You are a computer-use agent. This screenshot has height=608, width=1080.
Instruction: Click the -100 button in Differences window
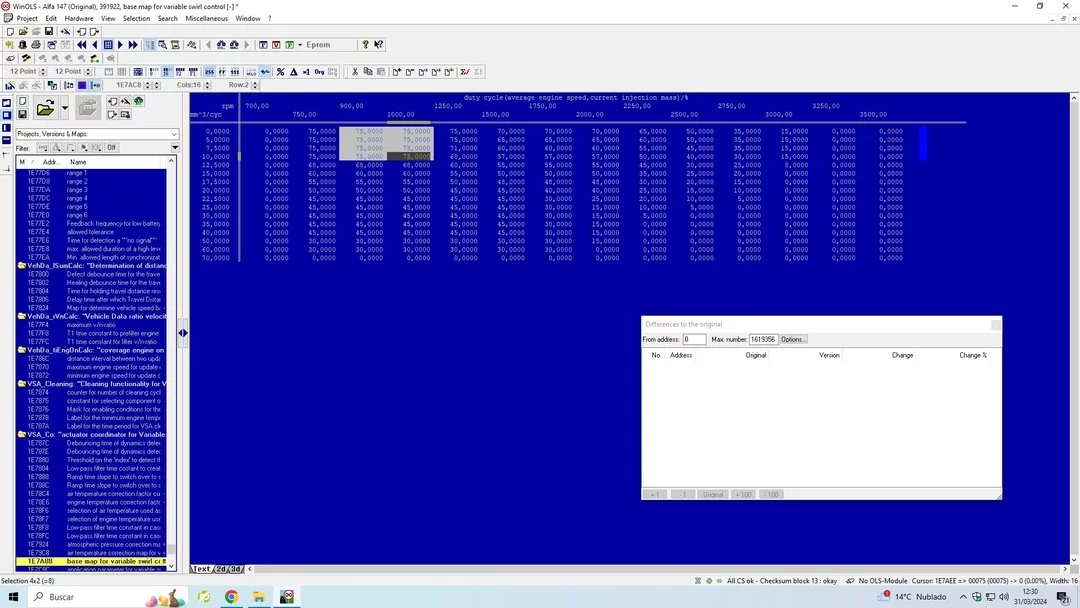771,494
